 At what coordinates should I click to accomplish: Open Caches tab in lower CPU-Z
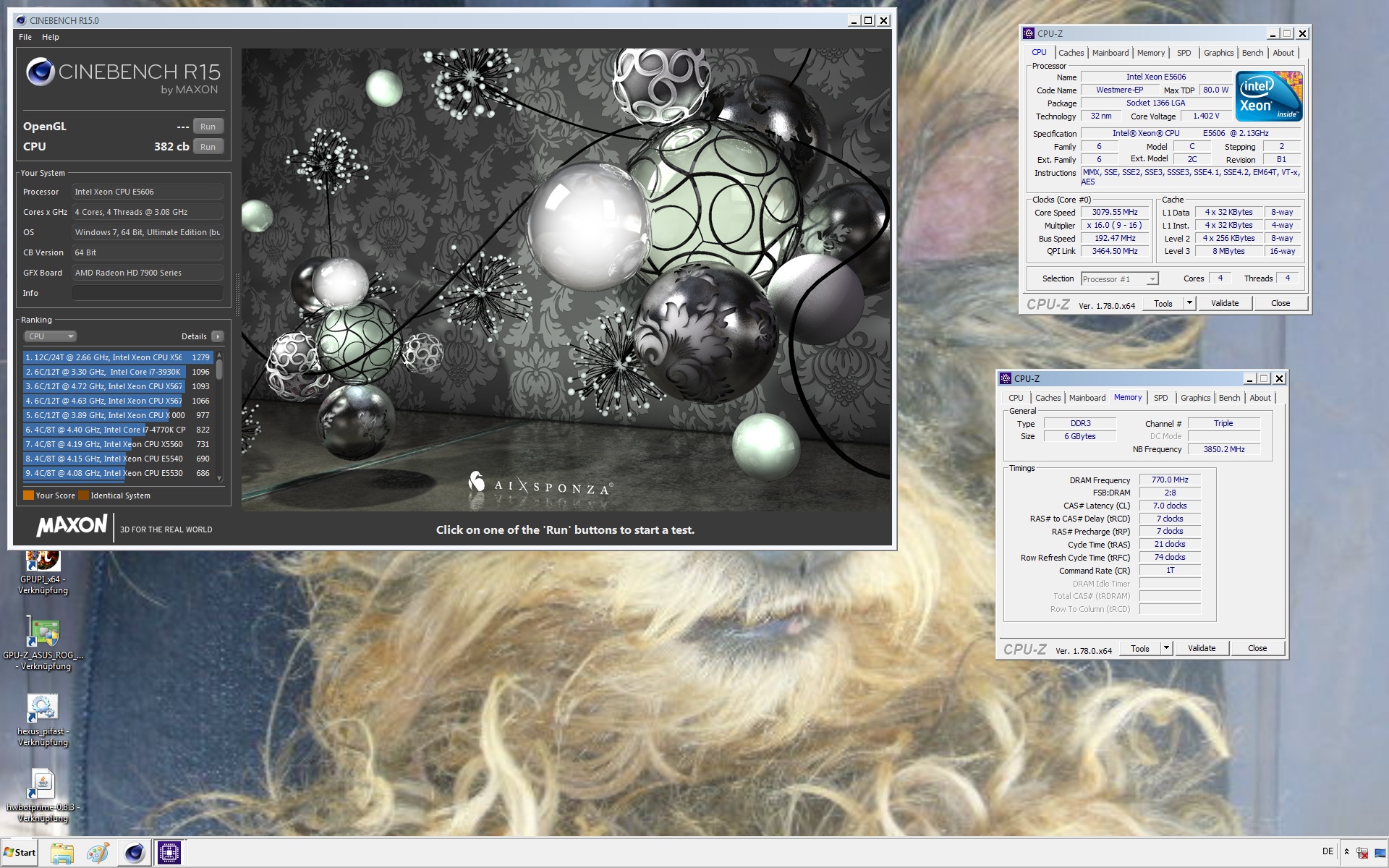[x=1048, y=398]
